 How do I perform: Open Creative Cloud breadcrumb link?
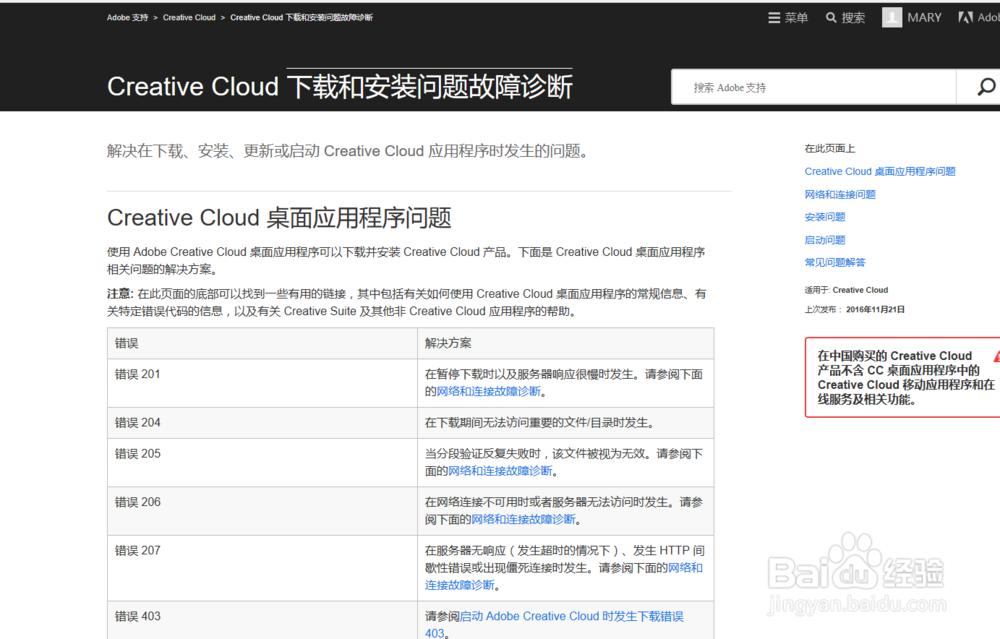[x=189, y=18]
